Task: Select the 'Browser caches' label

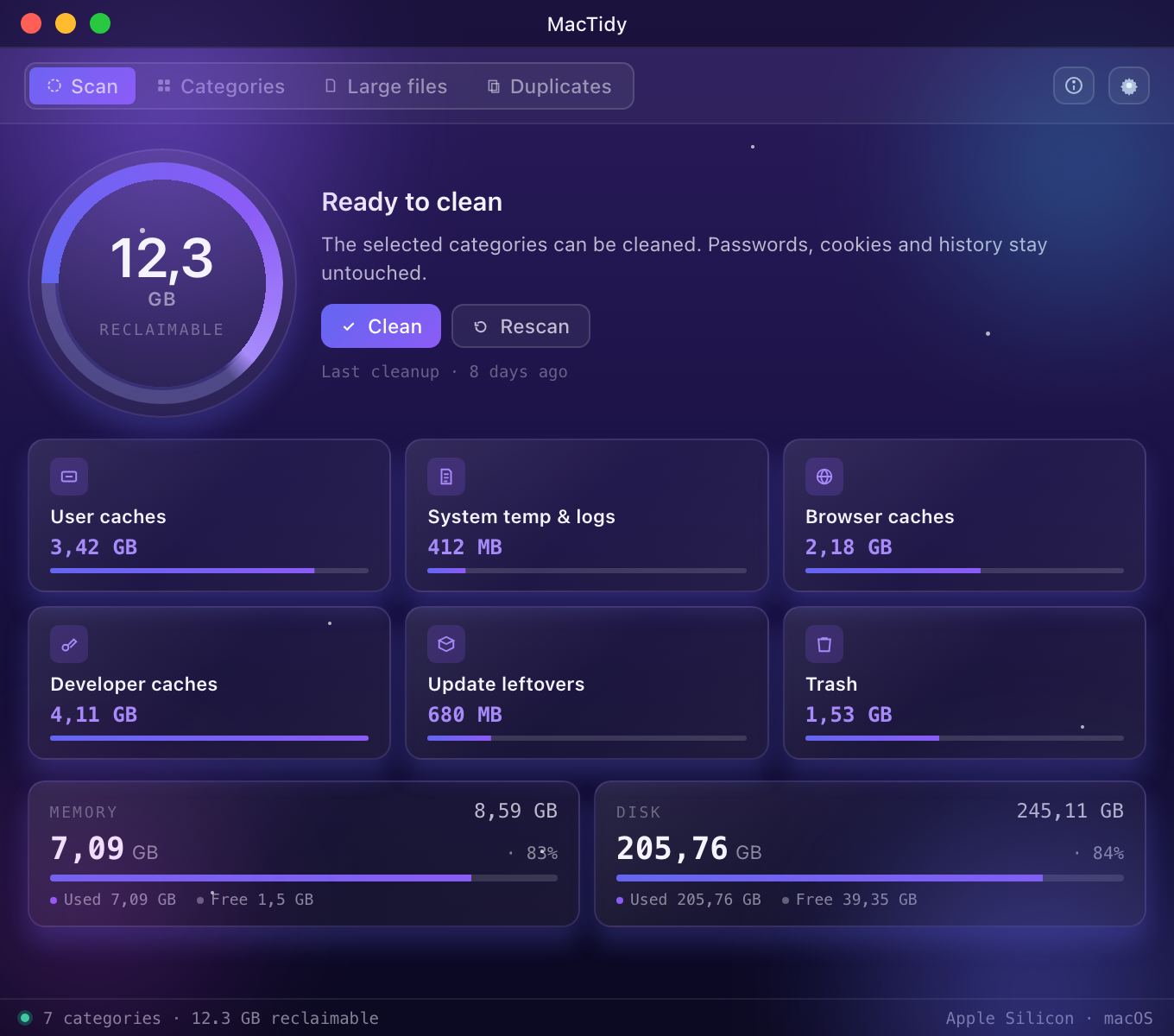Action: 880,516
